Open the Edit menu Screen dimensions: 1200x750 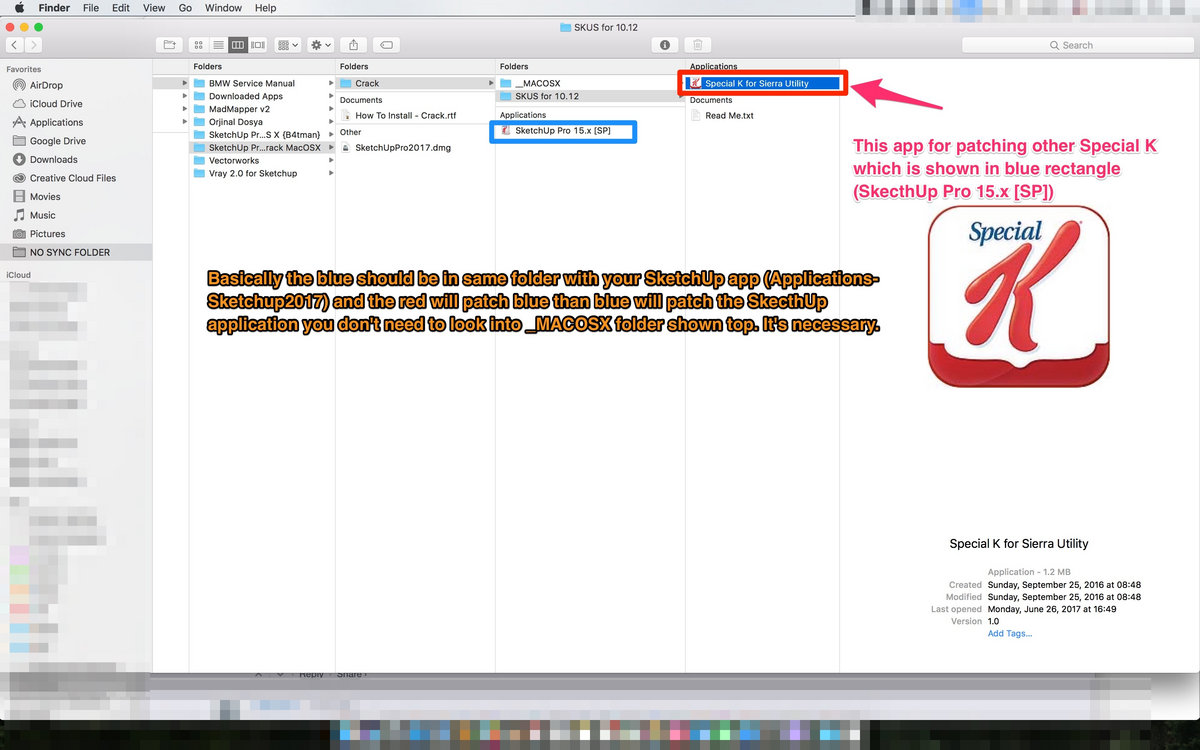click(121, 8)
